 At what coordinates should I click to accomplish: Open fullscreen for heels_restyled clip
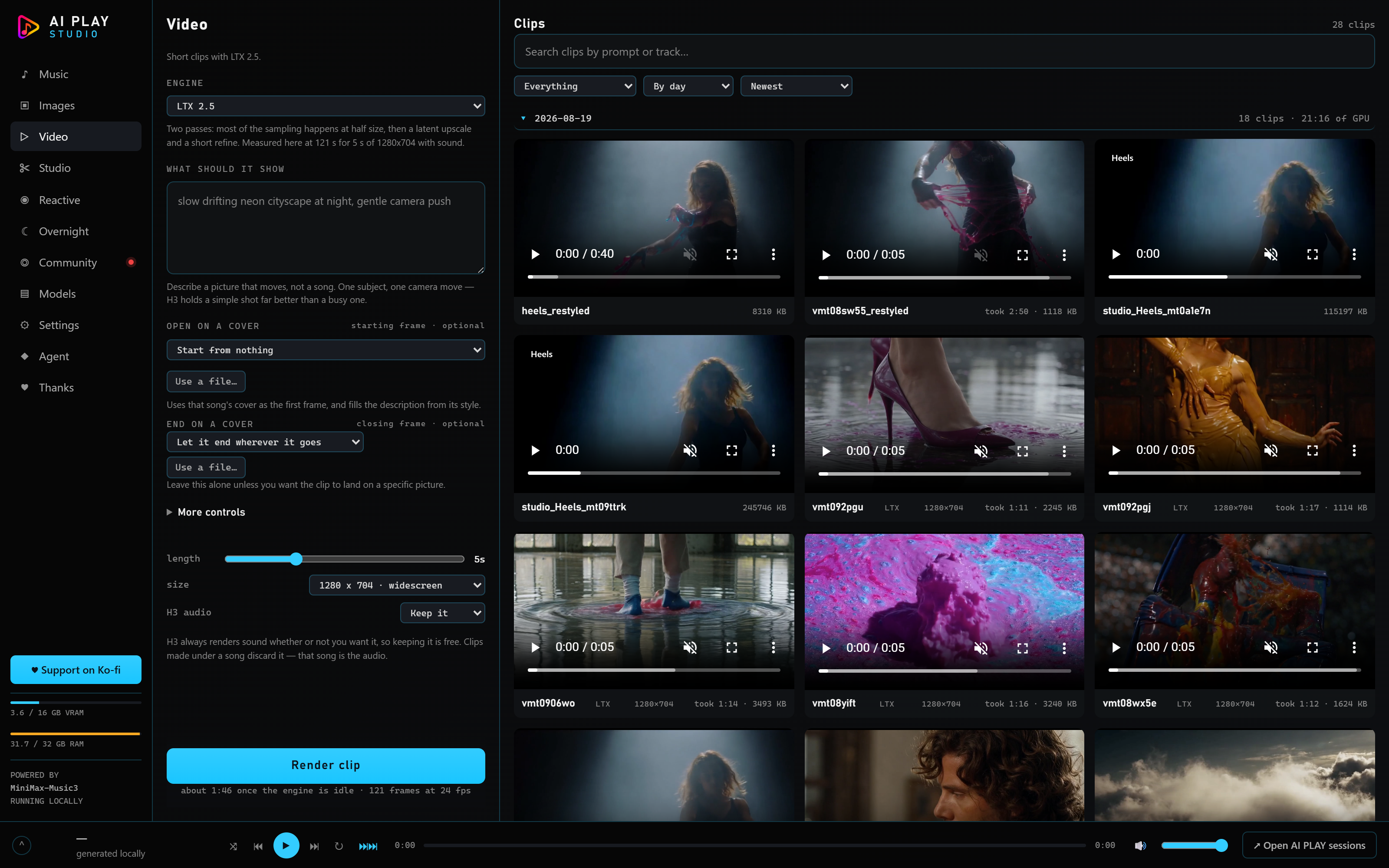click(732, 254)
